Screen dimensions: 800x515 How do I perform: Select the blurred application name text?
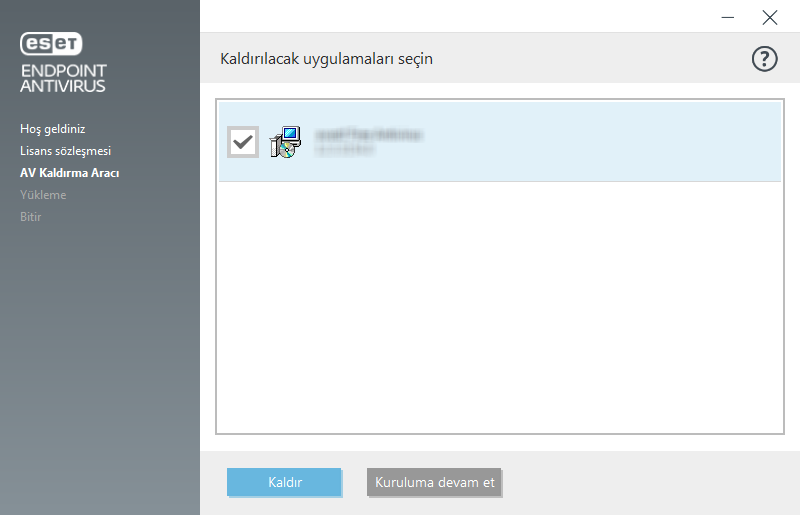tap(368, 134)
